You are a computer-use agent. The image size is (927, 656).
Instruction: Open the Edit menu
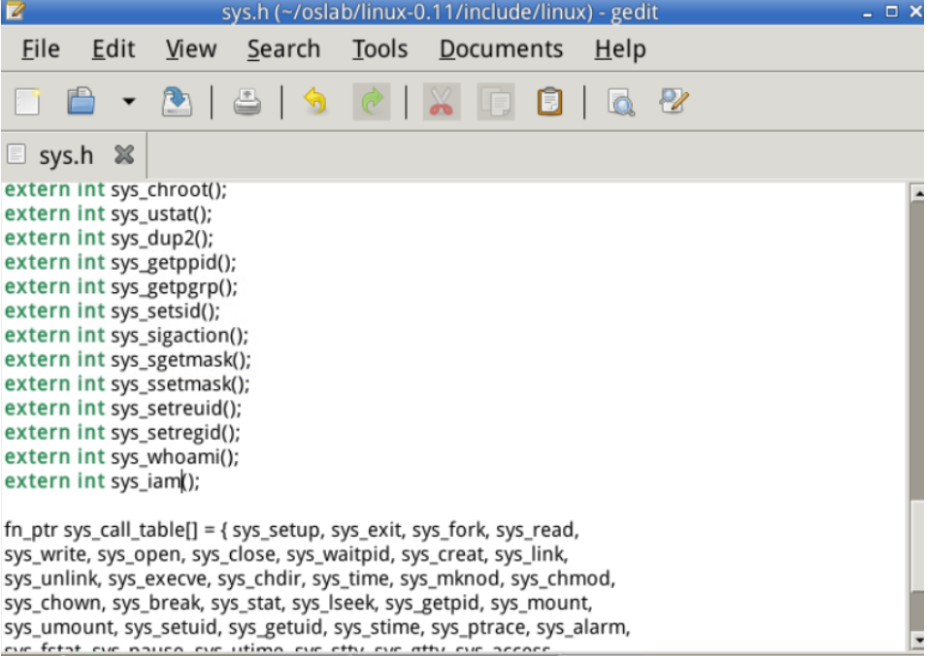point(113,49)
